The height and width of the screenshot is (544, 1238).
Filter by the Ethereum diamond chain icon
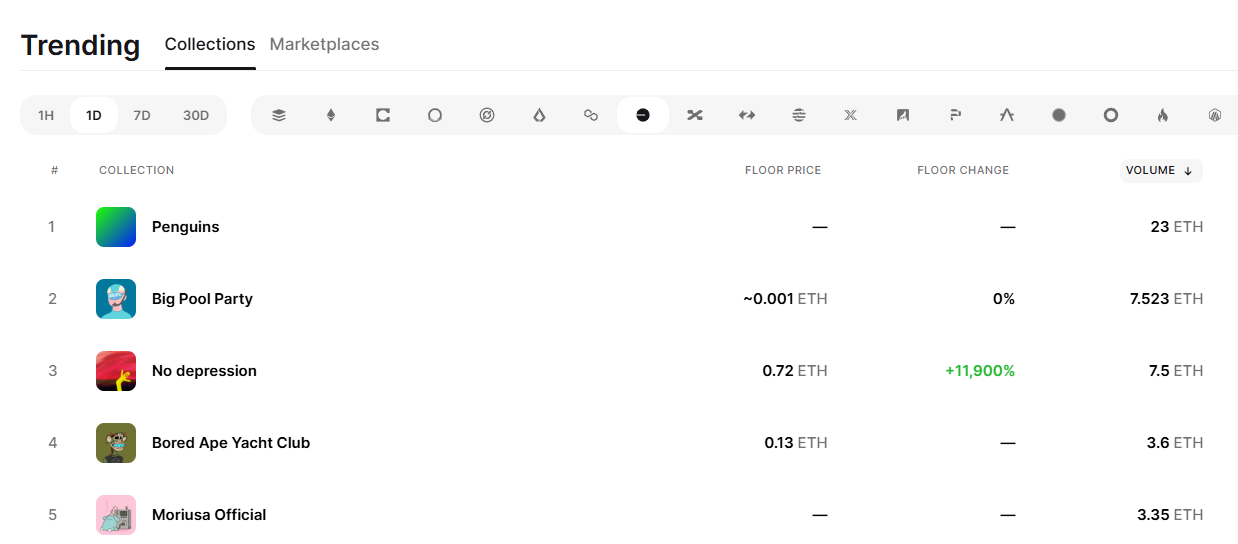[331, 115]
